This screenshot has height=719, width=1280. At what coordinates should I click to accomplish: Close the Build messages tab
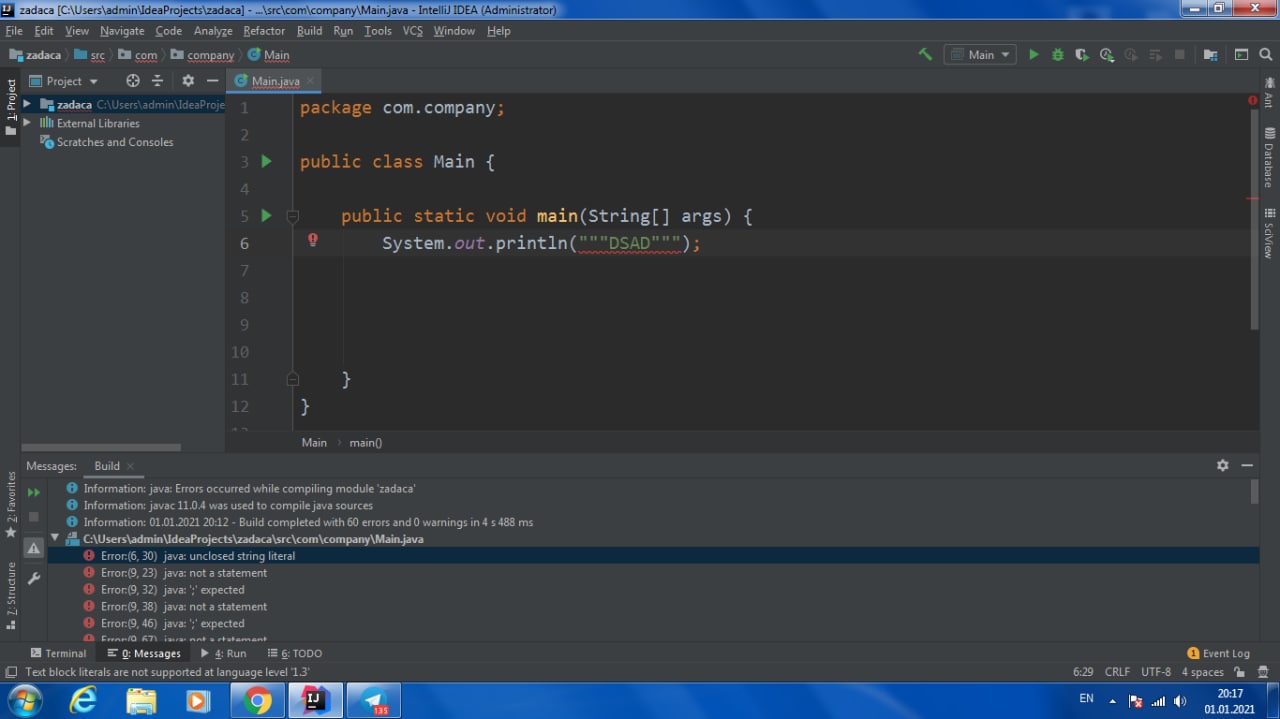point(131,466)
